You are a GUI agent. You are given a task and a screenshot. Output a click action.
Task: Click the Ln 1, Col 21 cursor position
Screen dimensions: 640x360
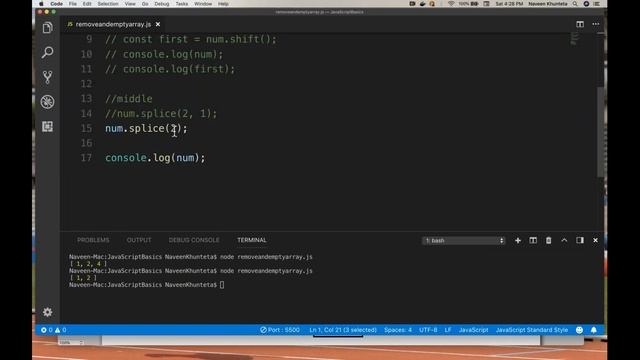pyautogui.click(x=343, y=330)
